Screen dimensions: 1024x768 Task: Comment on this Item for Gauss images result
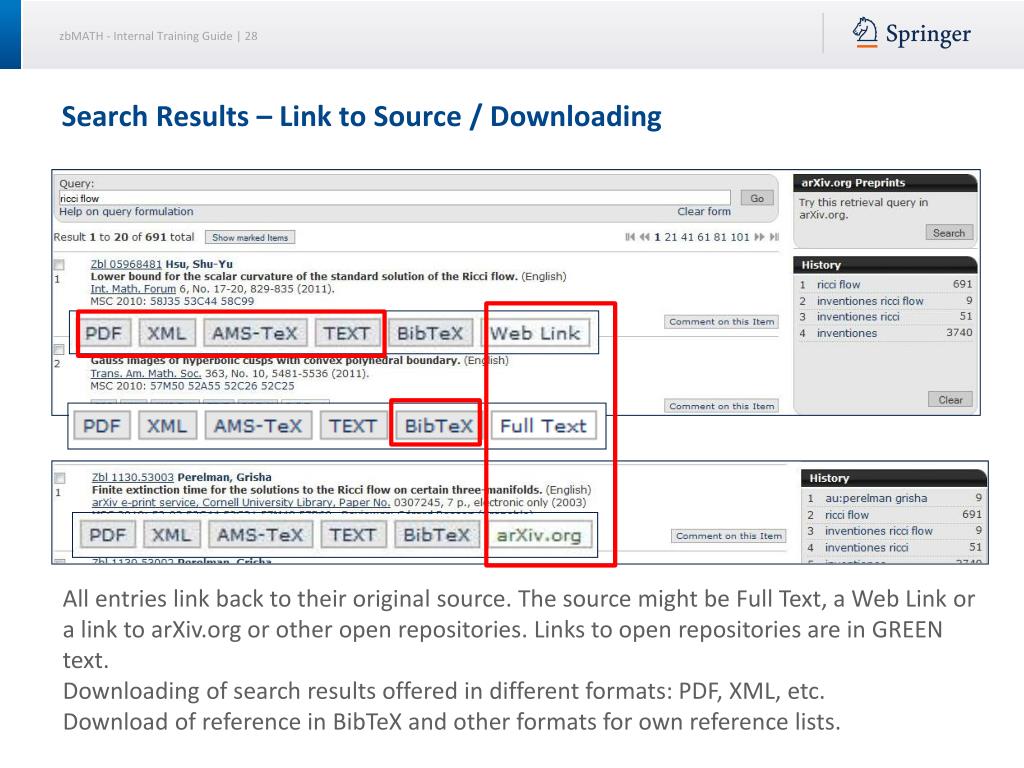721,406
